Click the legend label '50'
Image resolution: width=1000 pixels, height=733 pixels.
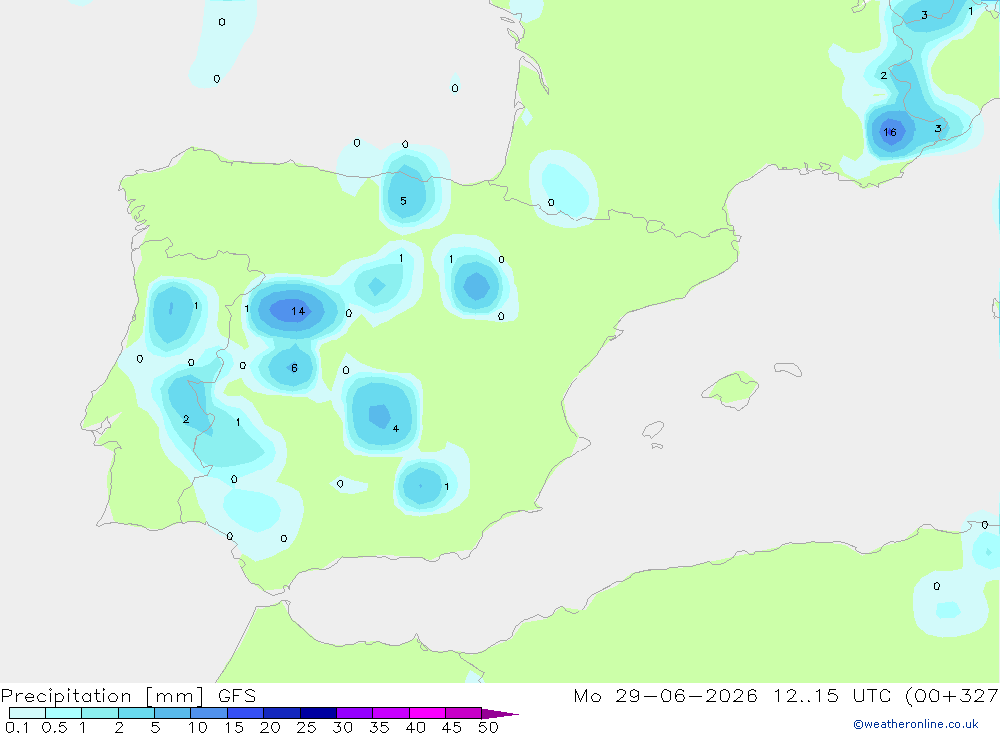(x=488, y=727)
